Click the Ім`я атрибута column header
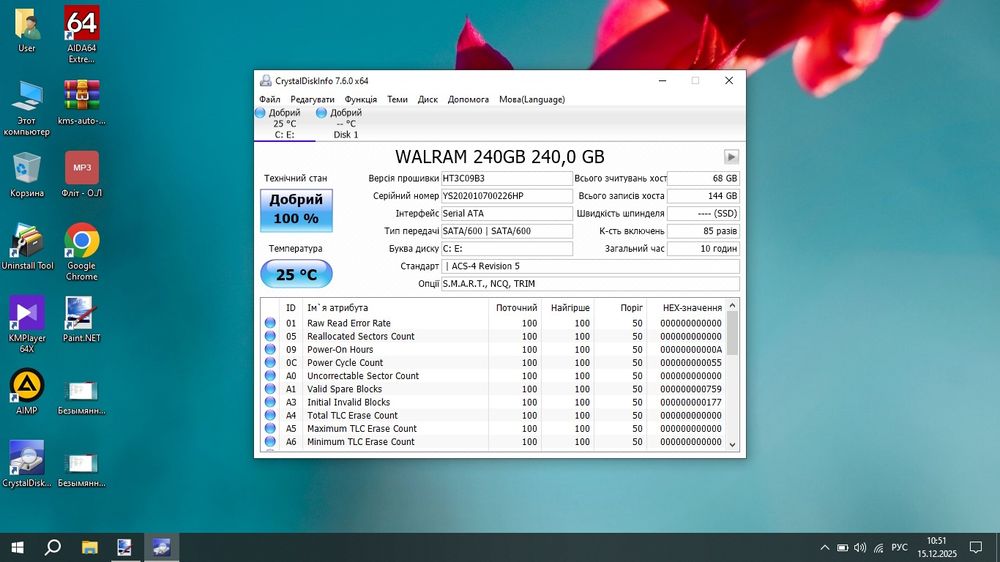This screenshot has height=562, width=1000. coord(395,307)
